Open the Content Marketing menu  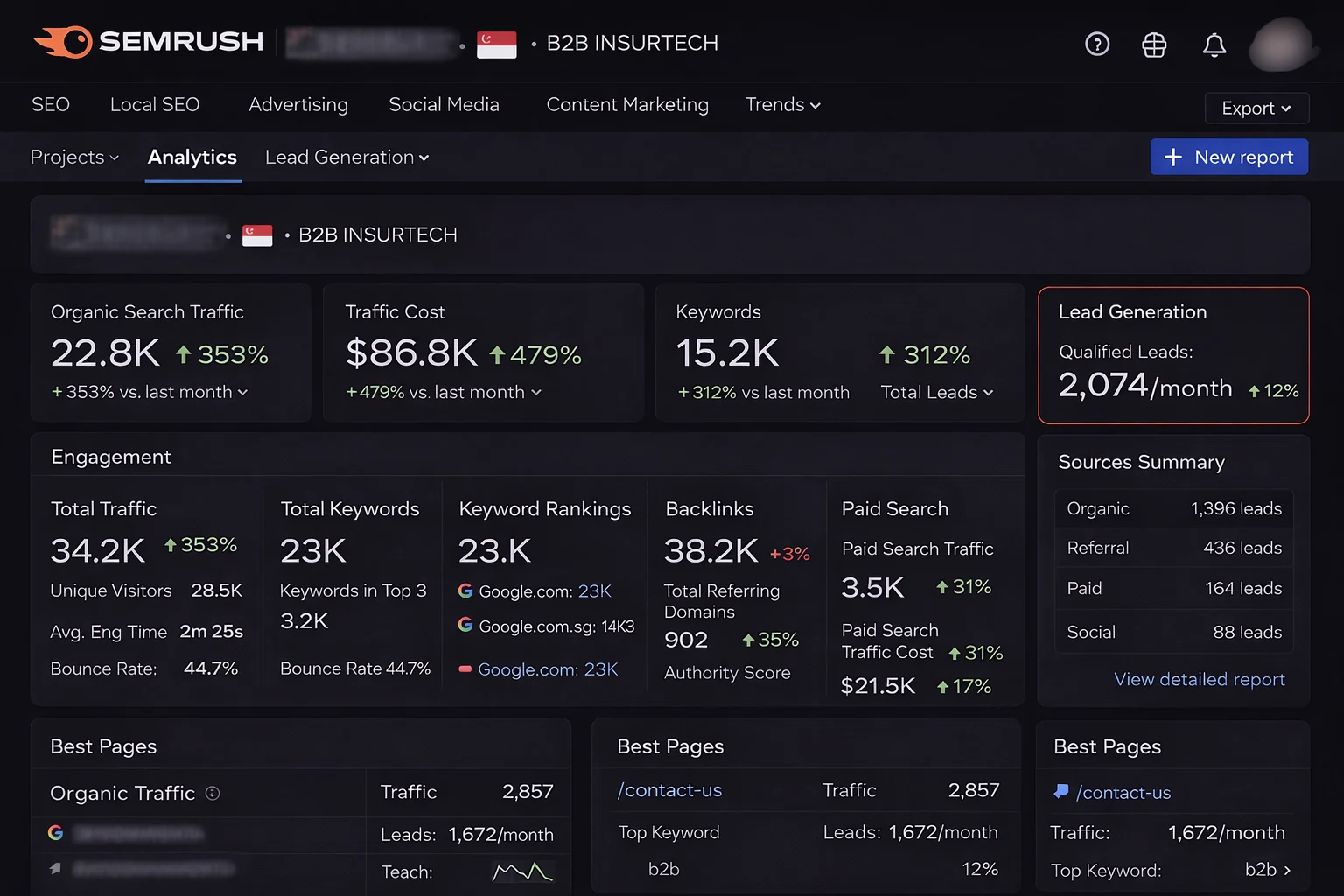coord(627,105)
